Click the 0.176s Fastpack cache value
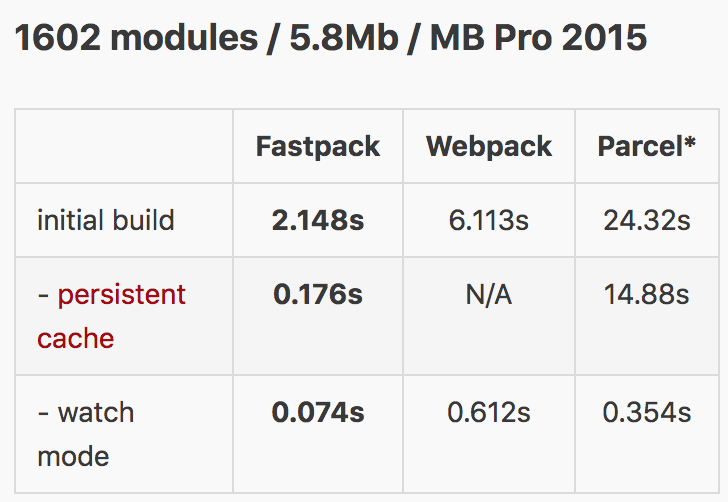Image resolution: width=728 pixels, height=502 pixels. (x=318, y=294)
